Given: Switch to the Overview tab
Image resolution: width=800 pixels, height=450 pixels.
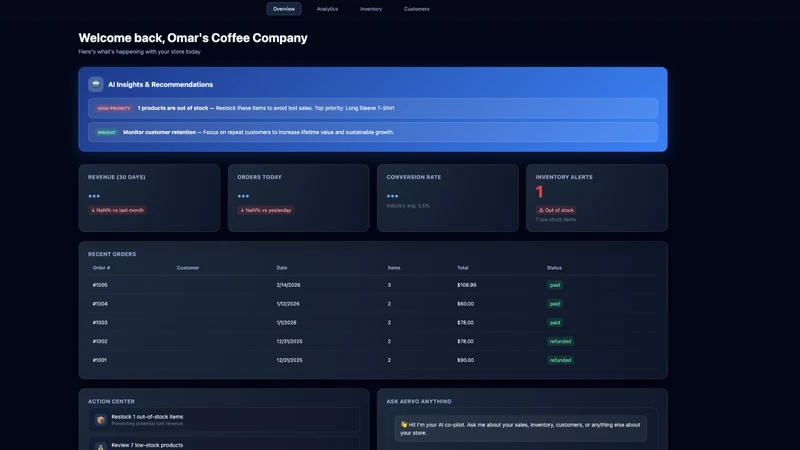Looking at the screenshot, I should (x=284, y=9).
